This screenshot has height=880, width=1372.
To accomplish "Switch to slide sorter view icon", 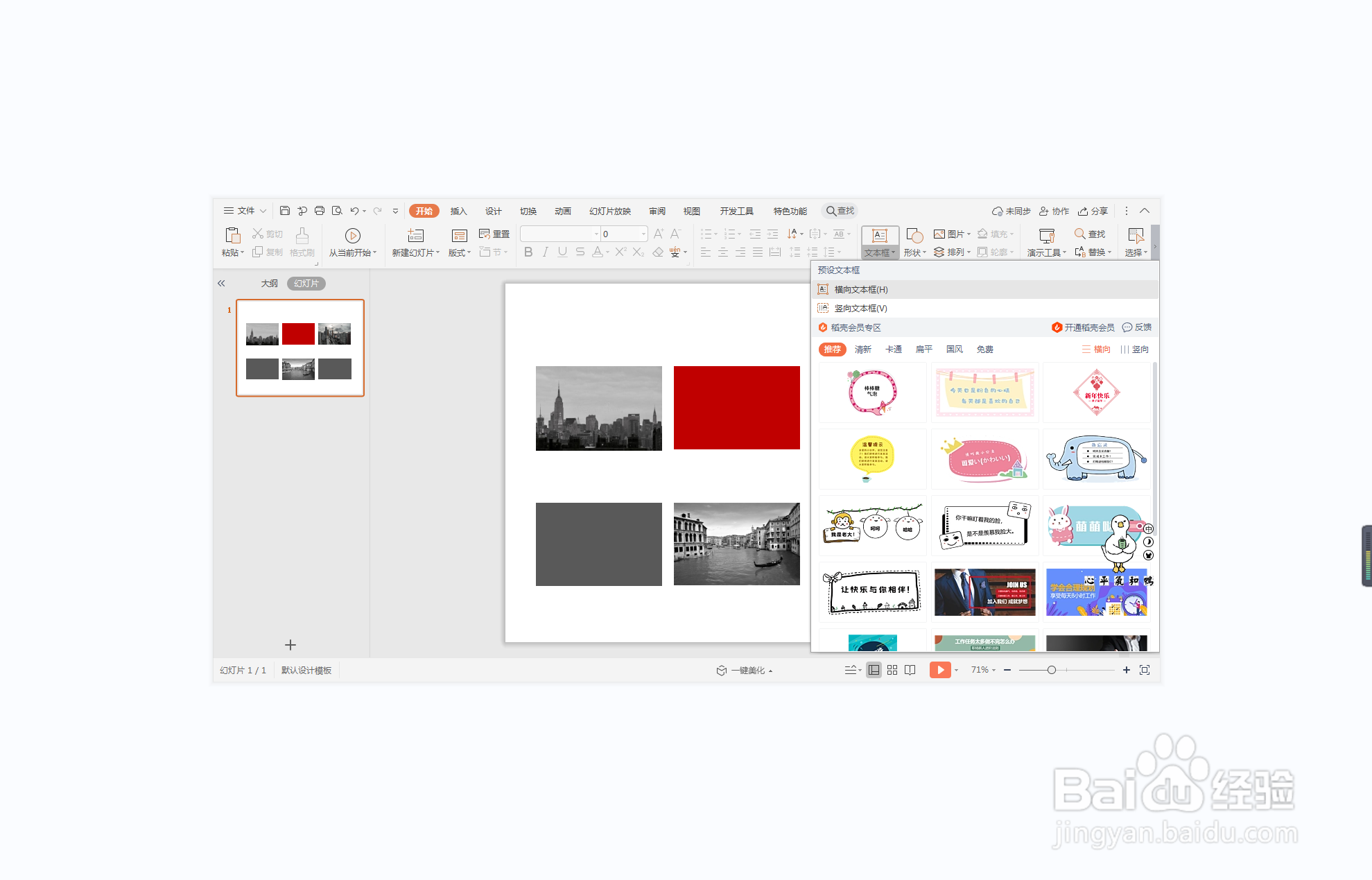I will (x=892, y=670).
